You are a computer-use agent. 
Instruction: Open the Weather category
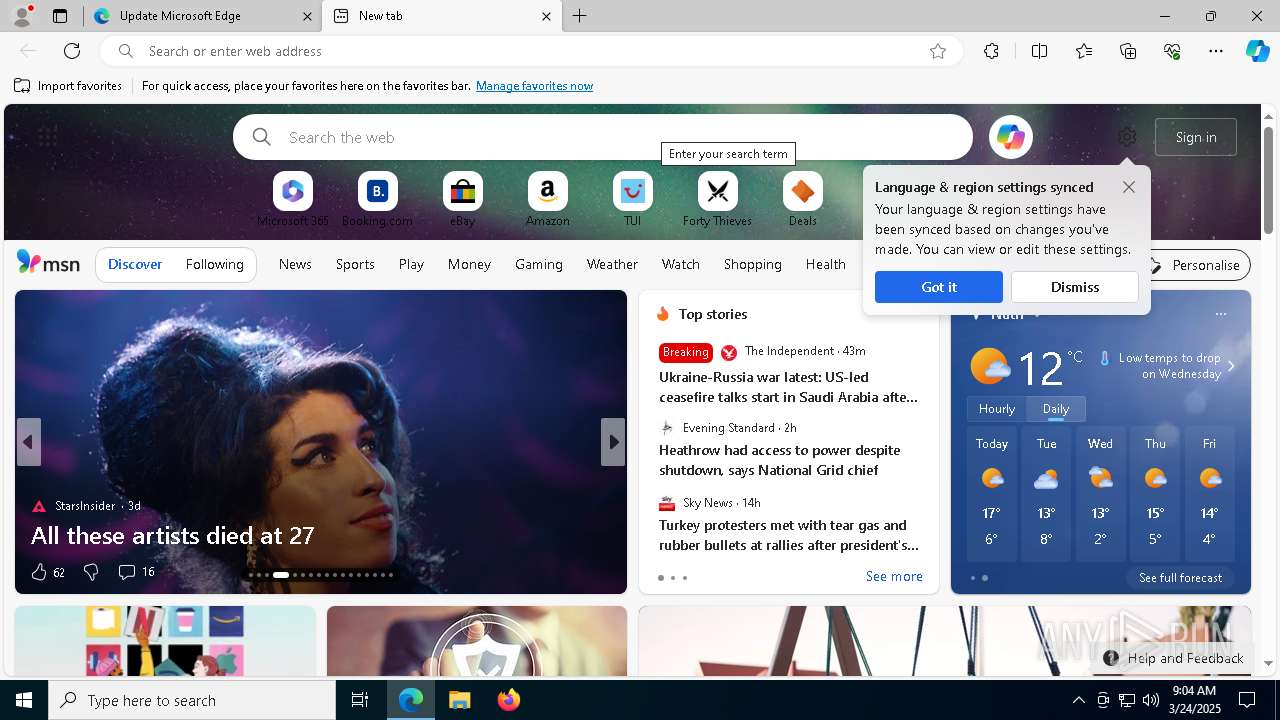(x=612, y=264)
